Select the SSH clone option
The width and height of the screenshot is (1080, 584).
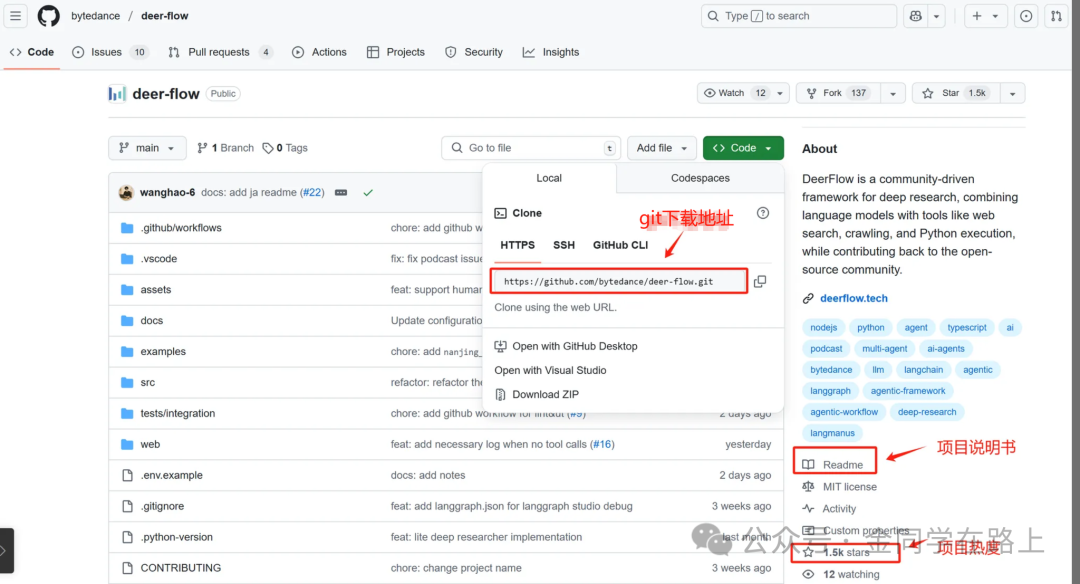tap(563, 245)
